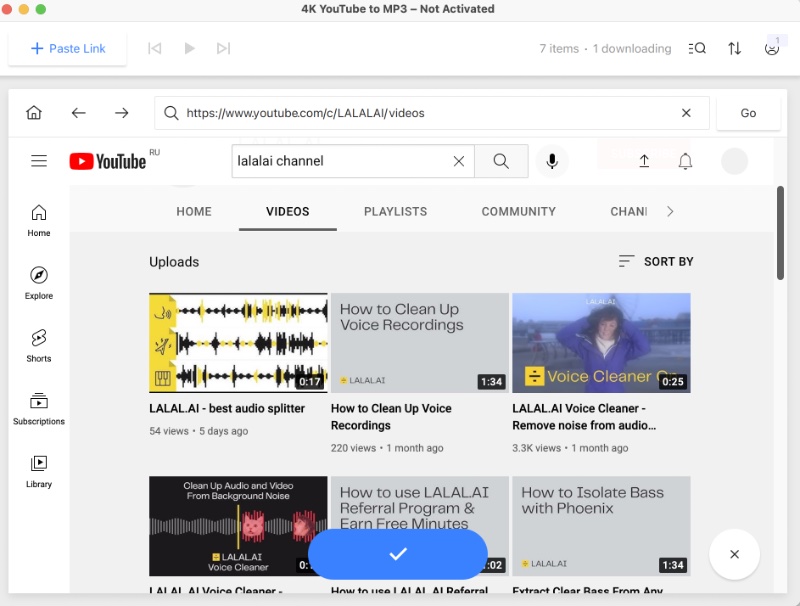800x606 pixels.
Task: Clear the URL field with the X
Action: (x=686, y=113)
